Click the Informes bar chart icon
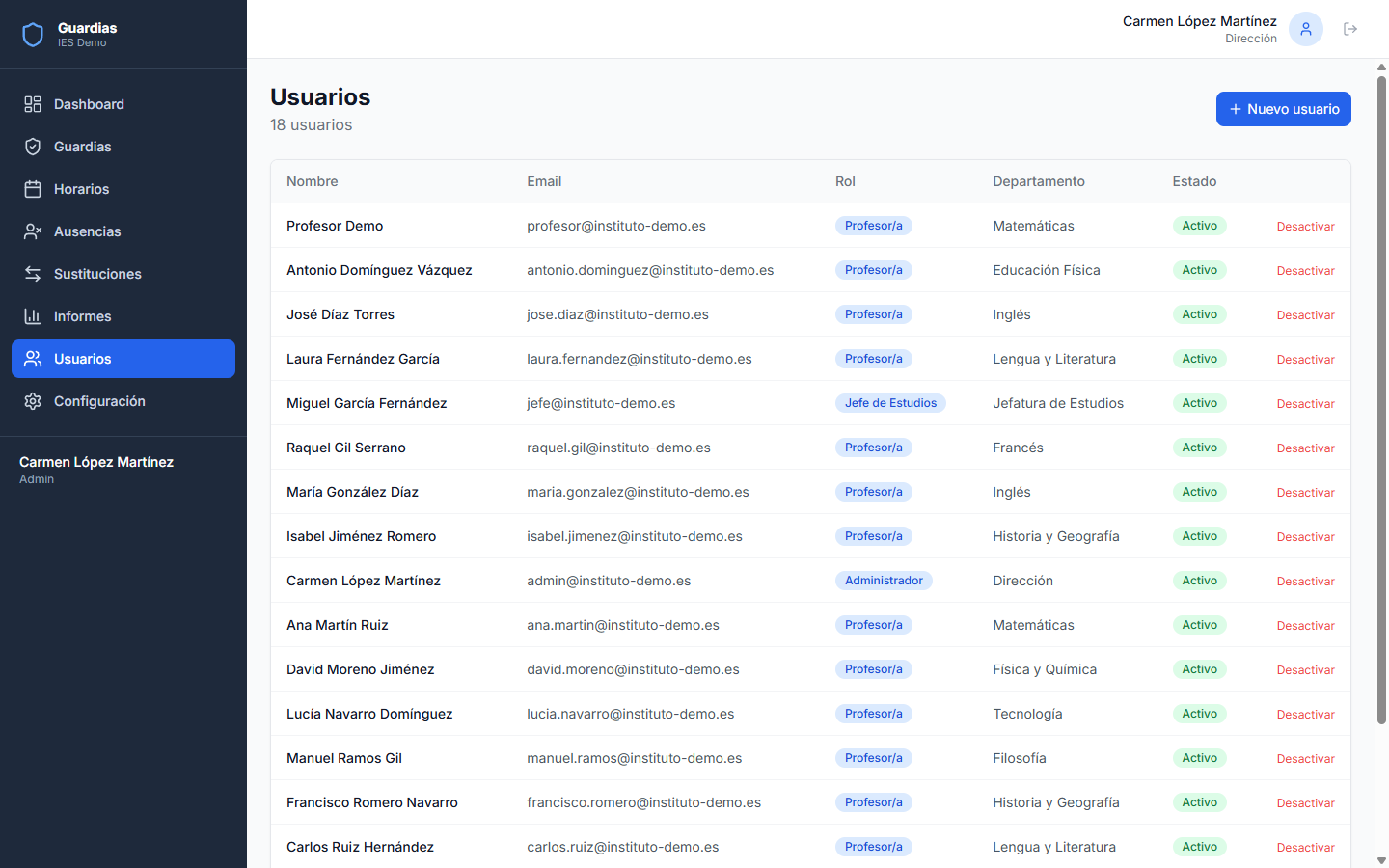 point(33,316)
